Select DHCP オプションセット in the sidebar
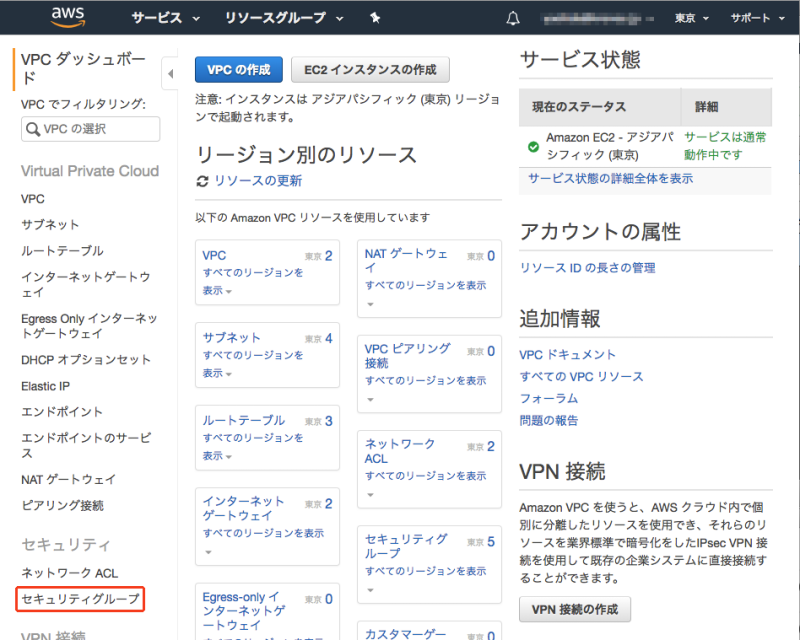This screenshot has height=640, width=800. tap(86, 359)
